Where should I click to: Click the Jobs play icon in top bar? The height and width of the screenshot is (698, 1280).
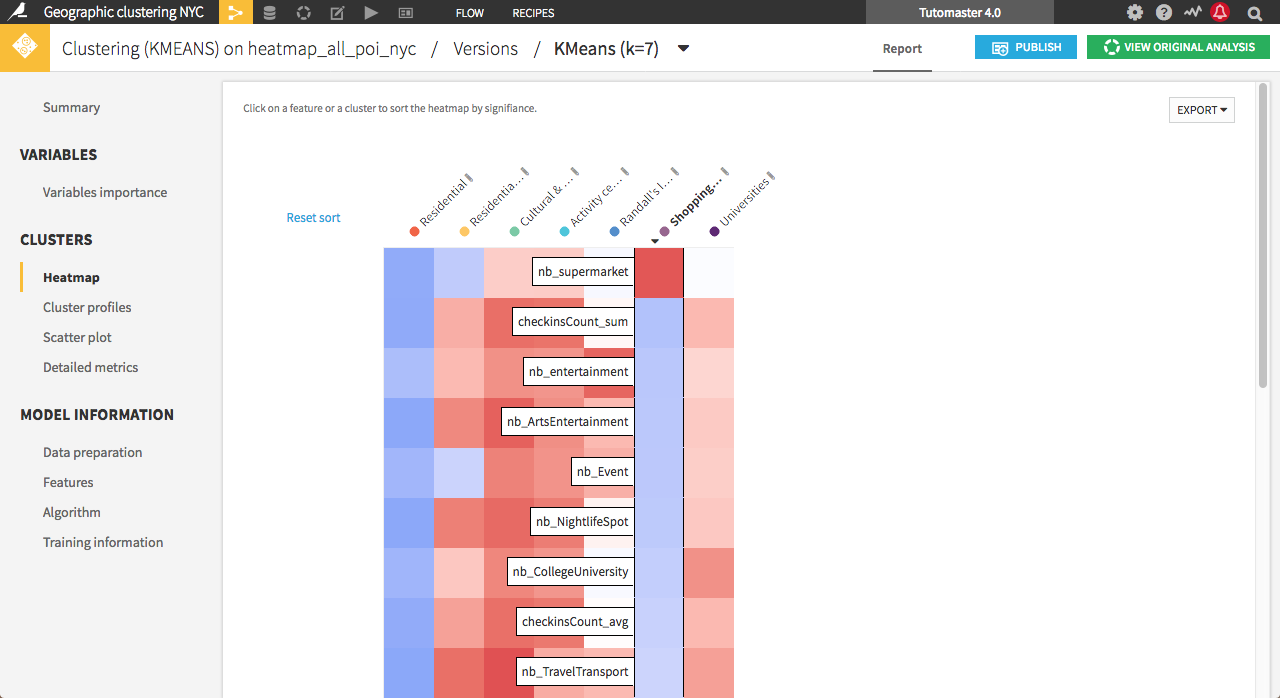click(x=371, y=13)
